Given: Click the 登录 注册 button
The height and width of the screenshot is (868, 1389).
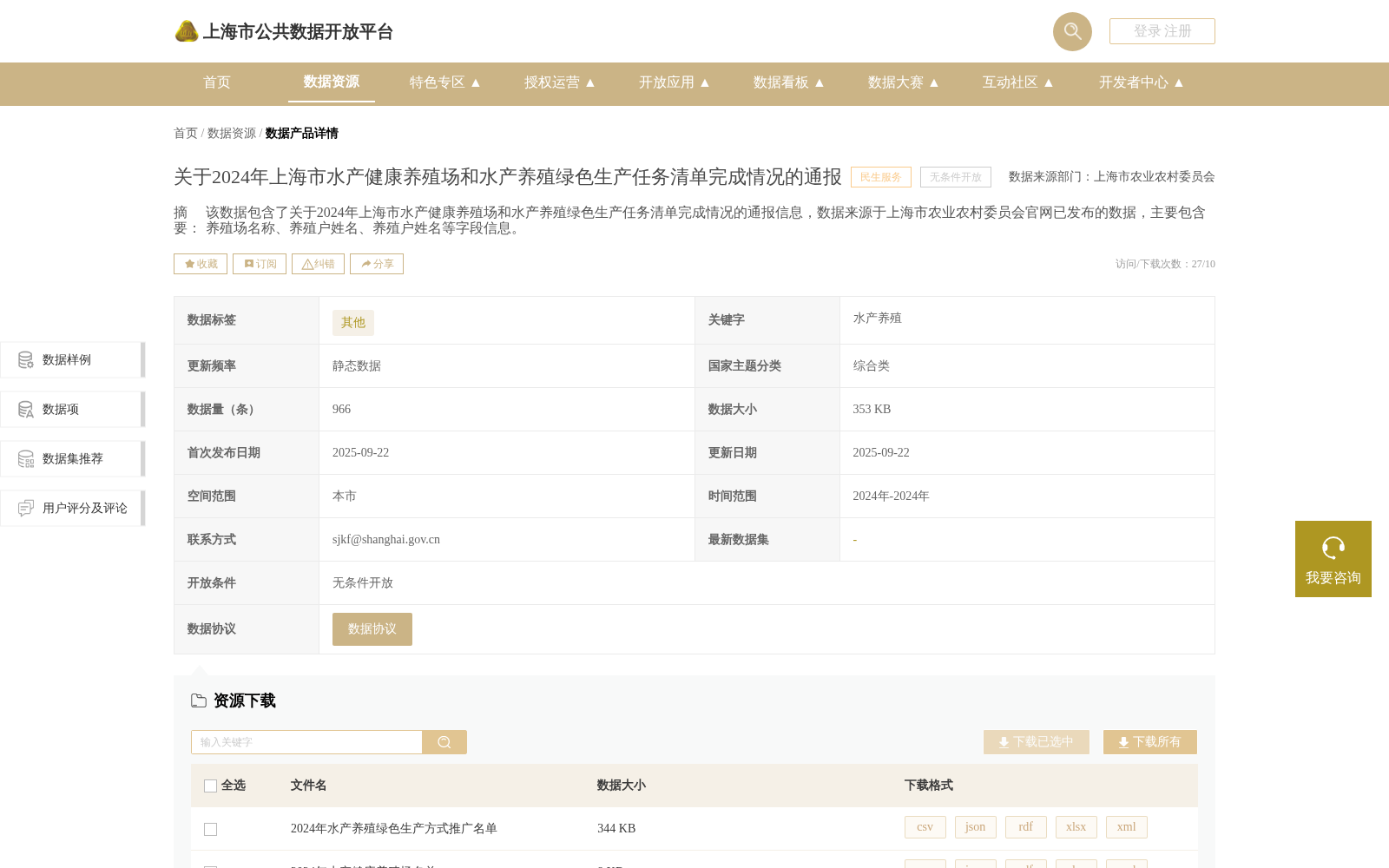Looking at the screenshot, I should 1162,31.
